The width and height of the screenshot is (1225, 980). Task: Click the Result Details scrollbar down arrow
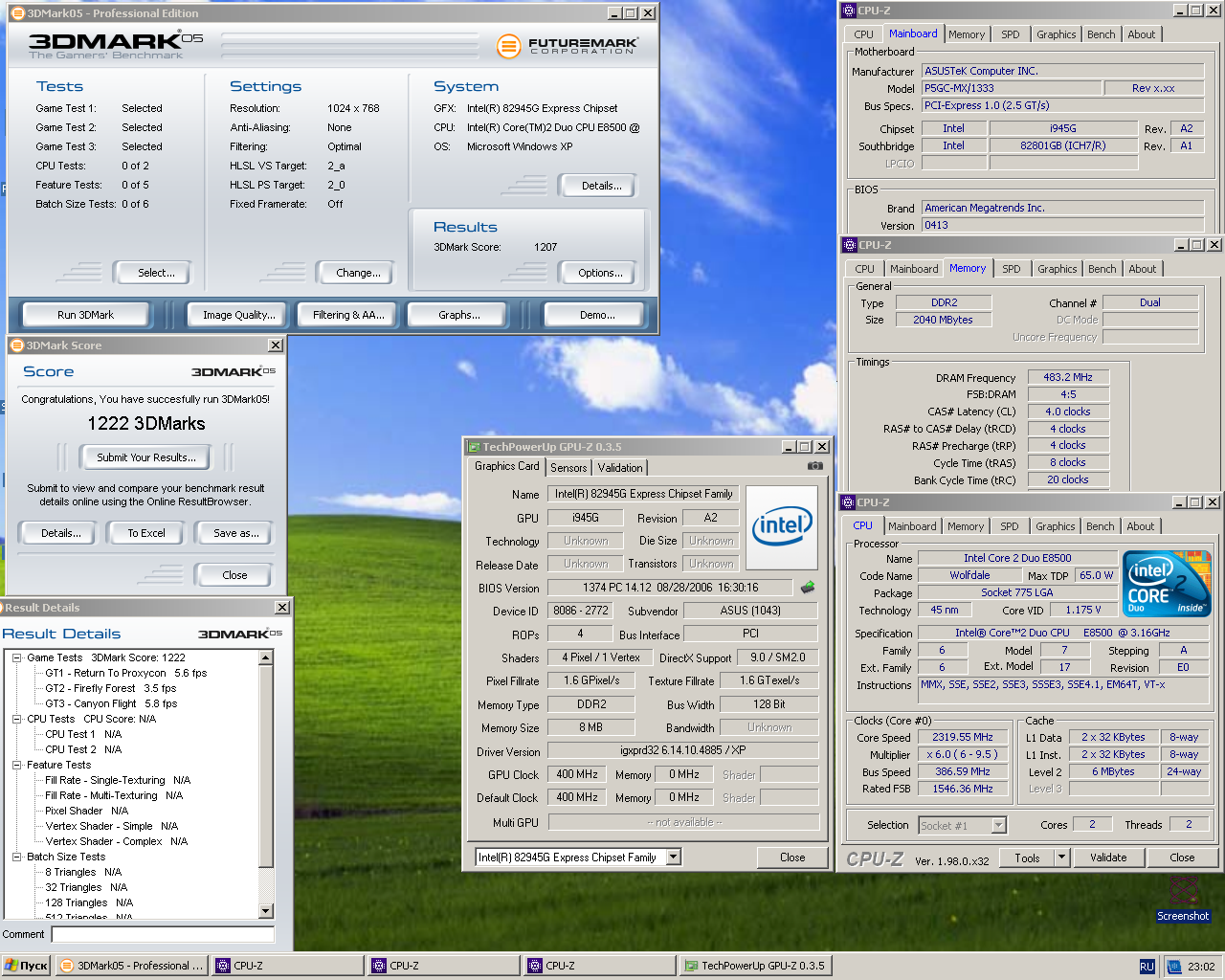point(266,911)
